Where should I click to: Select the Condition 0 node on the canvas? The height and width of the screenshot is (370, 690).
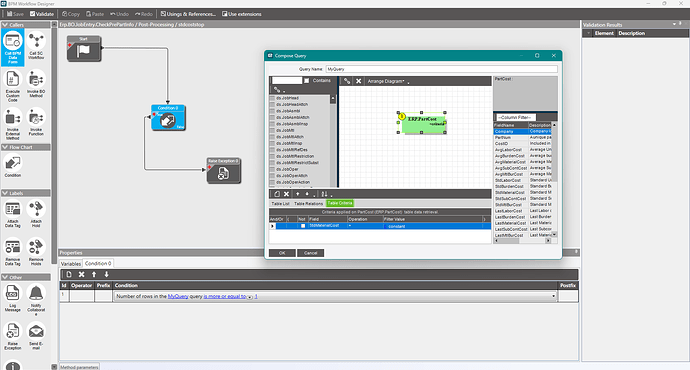(168, 117)
